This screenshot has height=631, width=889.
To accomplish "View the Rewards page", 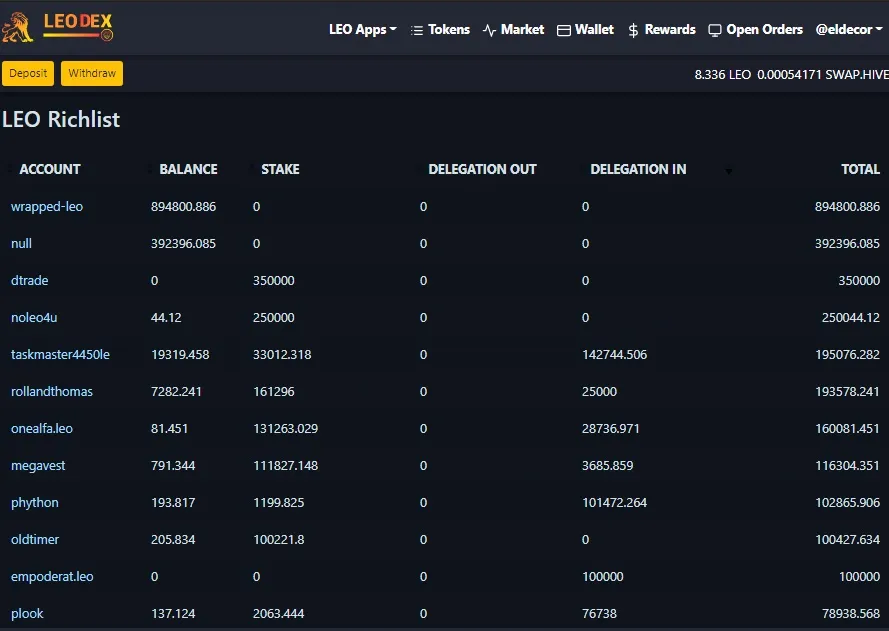I will (x=662, y=29).
